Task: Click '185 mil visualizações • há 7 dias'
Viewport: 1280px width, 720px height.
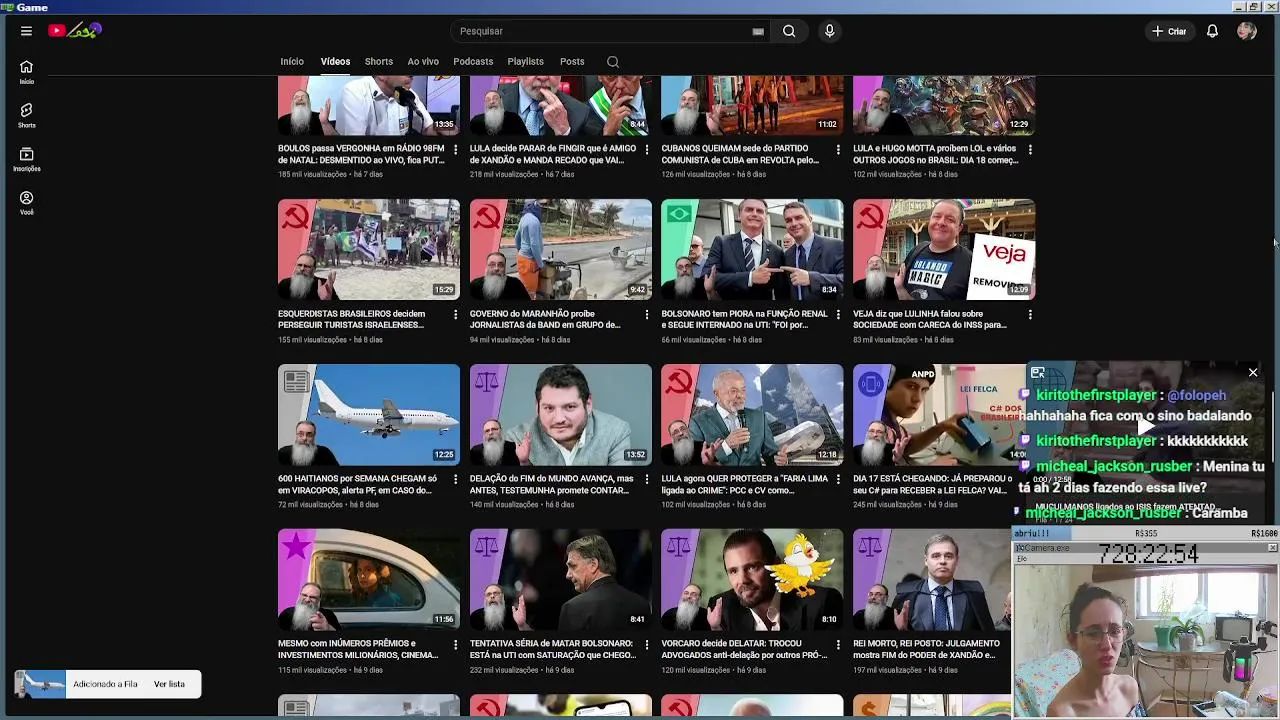Action: [330, 174]
